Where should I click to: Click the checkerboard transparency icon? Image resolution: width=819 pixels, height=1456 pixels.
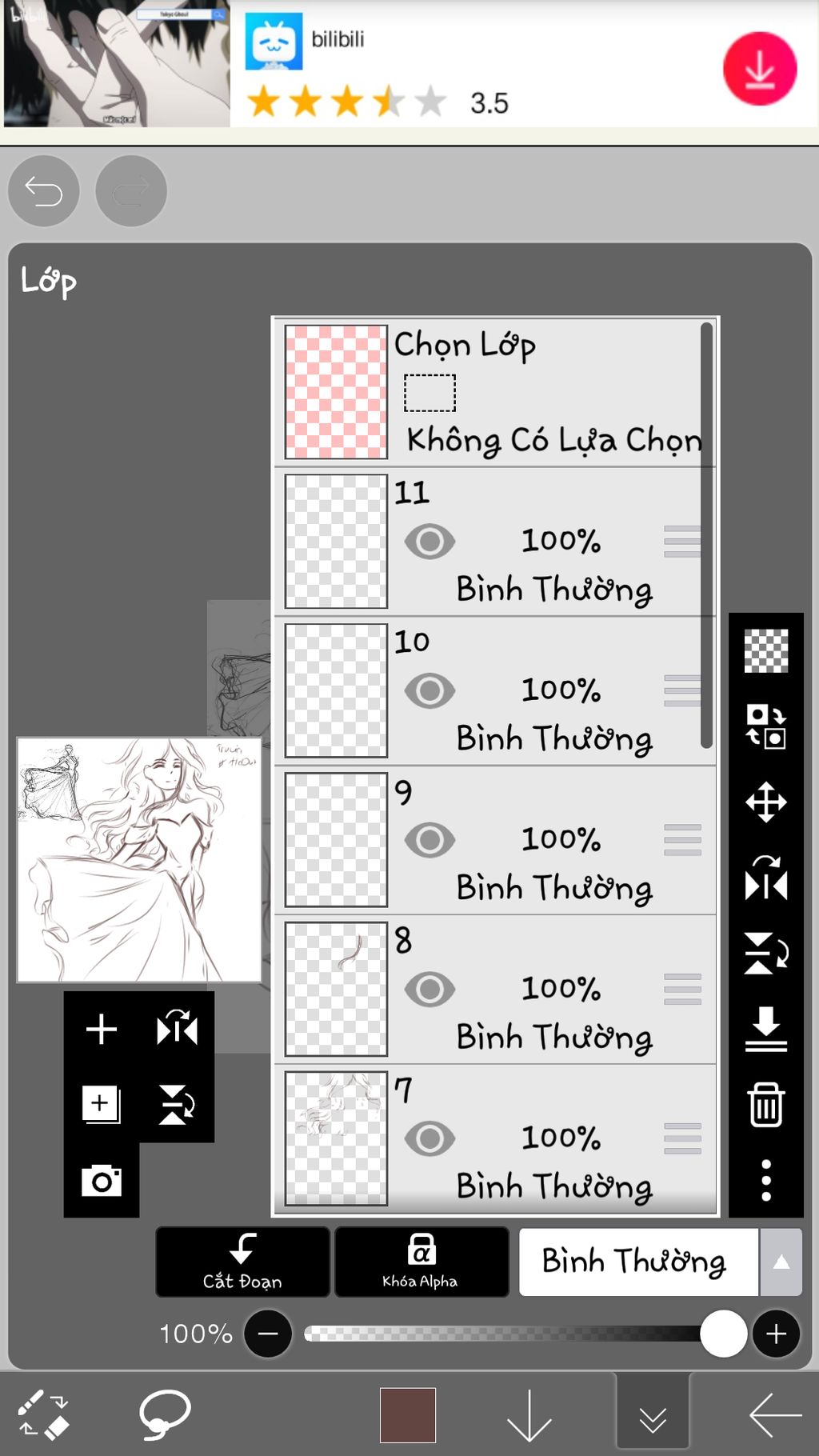[765, 651]
